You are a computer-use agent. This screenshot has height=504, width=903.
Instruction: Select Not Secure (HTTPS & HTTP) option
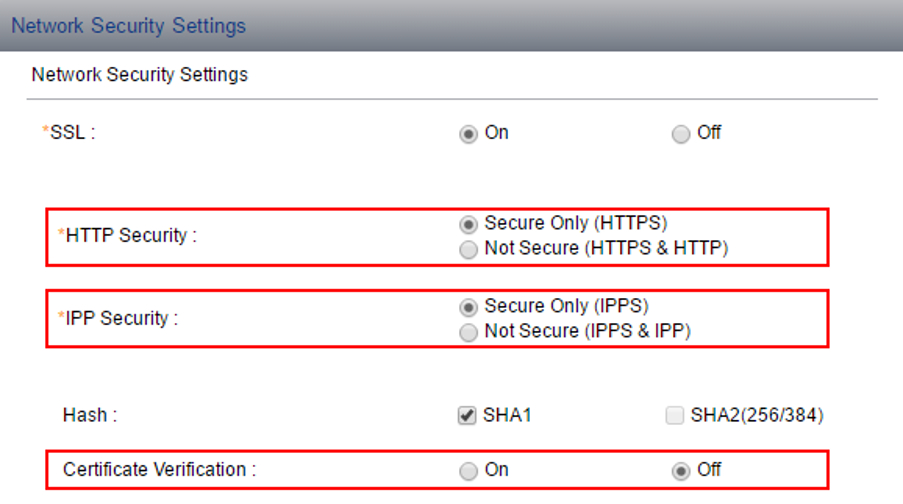pyautogui.click(x=468, y=250)
